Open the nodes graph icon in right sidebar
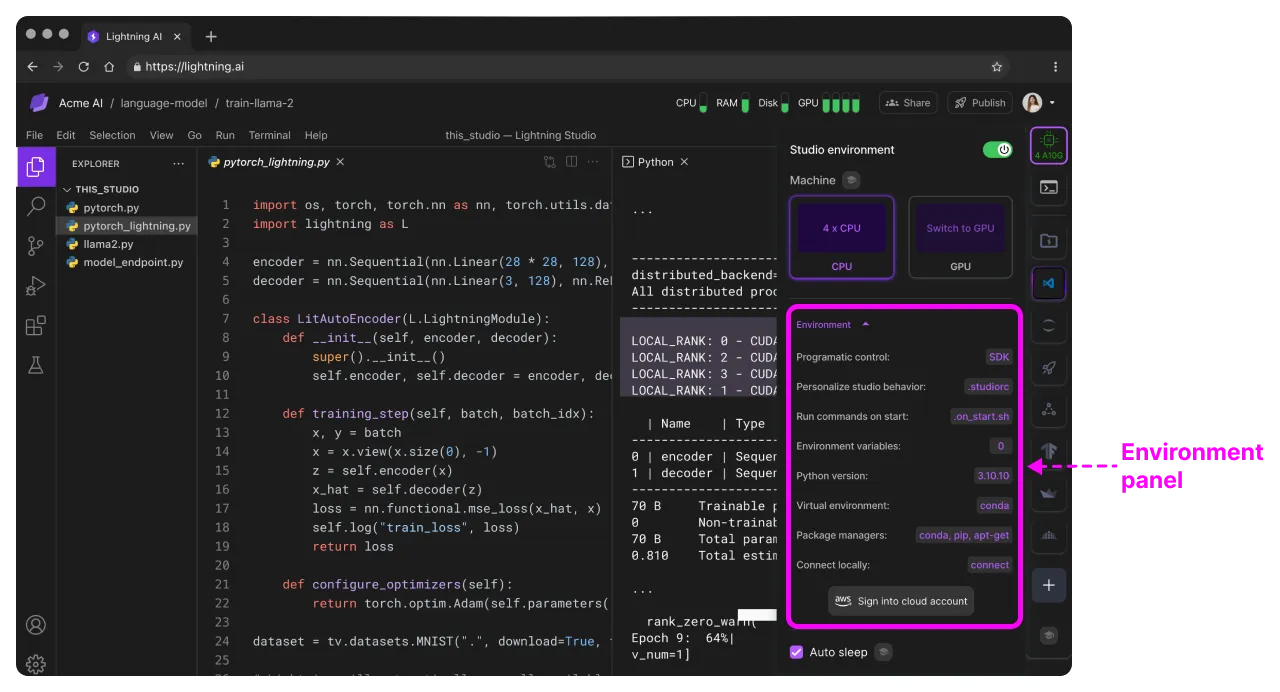 [x=1049, y=409]
